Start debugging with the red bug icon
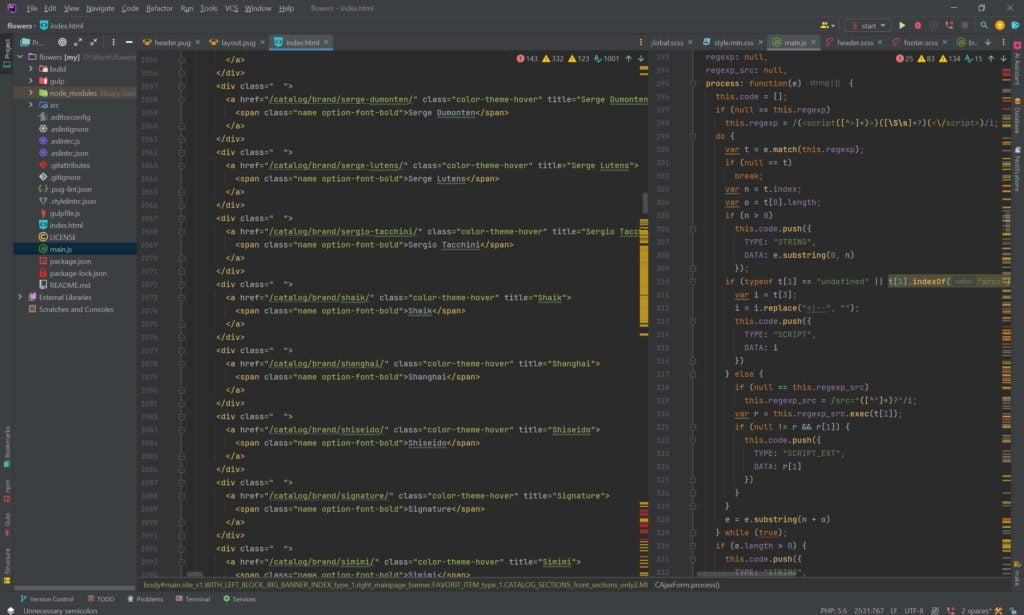The image size is (1024, 615). [x=916, y=25]
